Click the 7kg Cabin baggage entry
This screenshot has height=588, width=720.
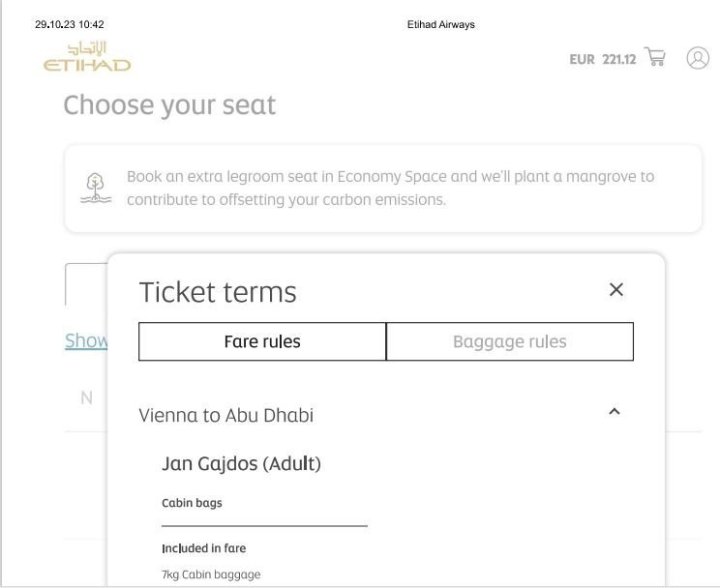click(x=211, y=574)
